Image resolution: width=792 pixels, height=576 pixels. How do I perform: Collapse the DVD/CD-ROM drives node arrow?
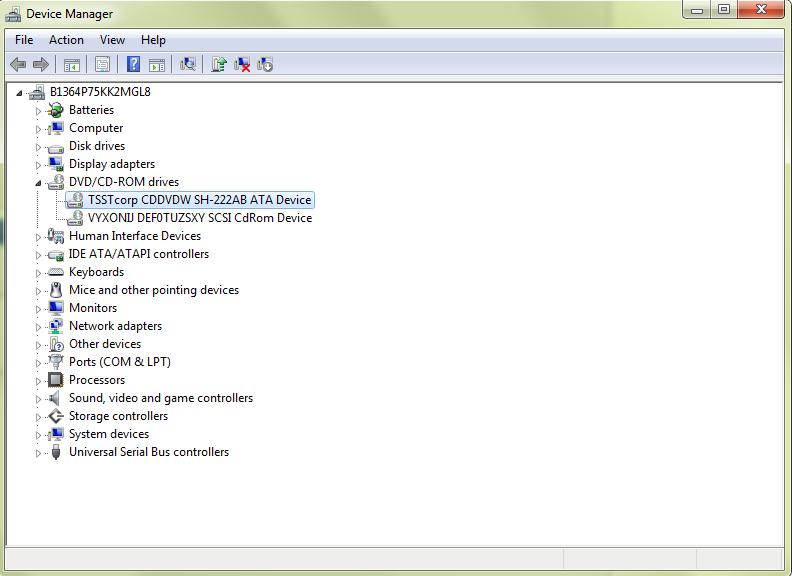(38, 183)
